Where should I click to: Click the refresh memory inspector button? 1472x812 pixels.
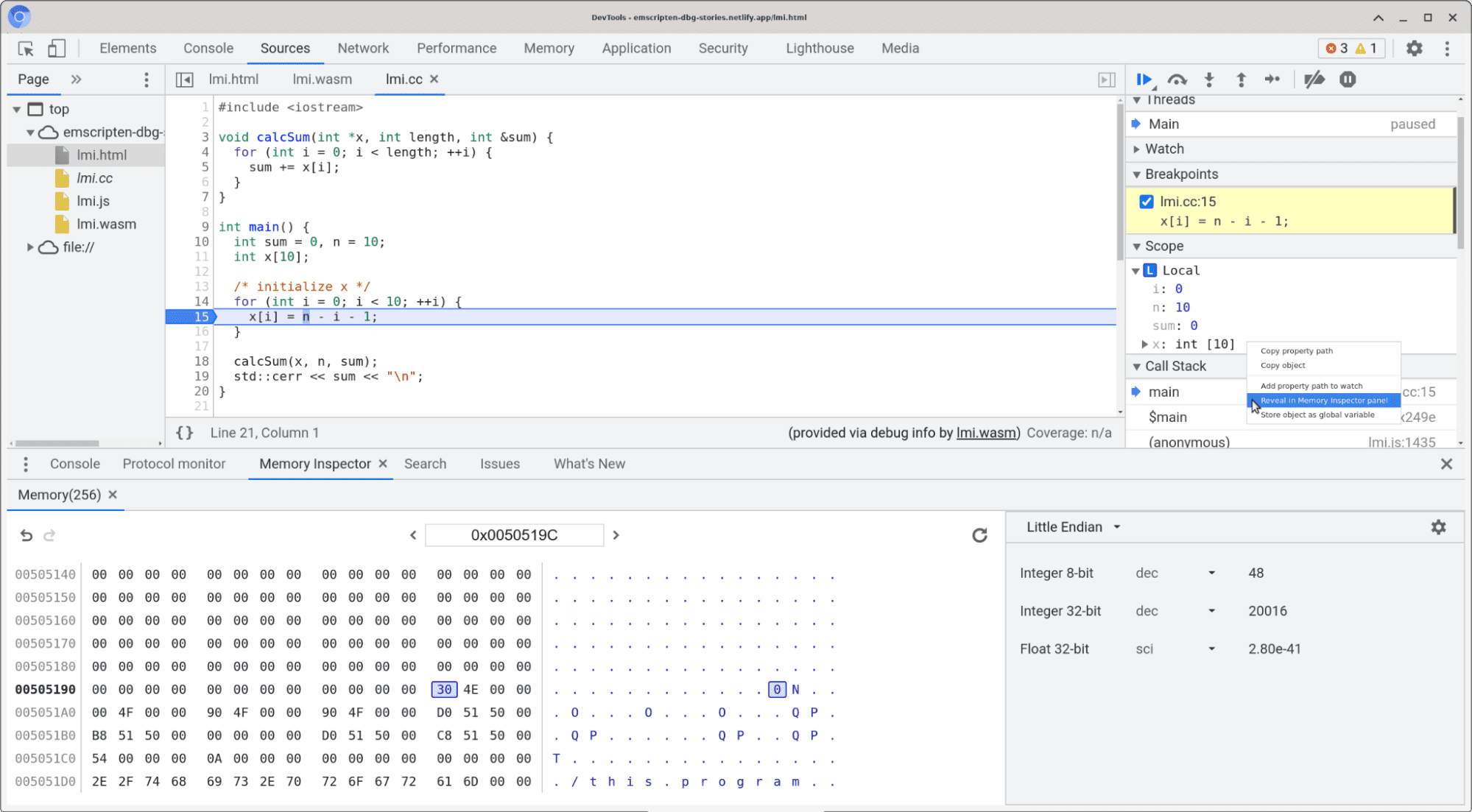tap(978, 535)
